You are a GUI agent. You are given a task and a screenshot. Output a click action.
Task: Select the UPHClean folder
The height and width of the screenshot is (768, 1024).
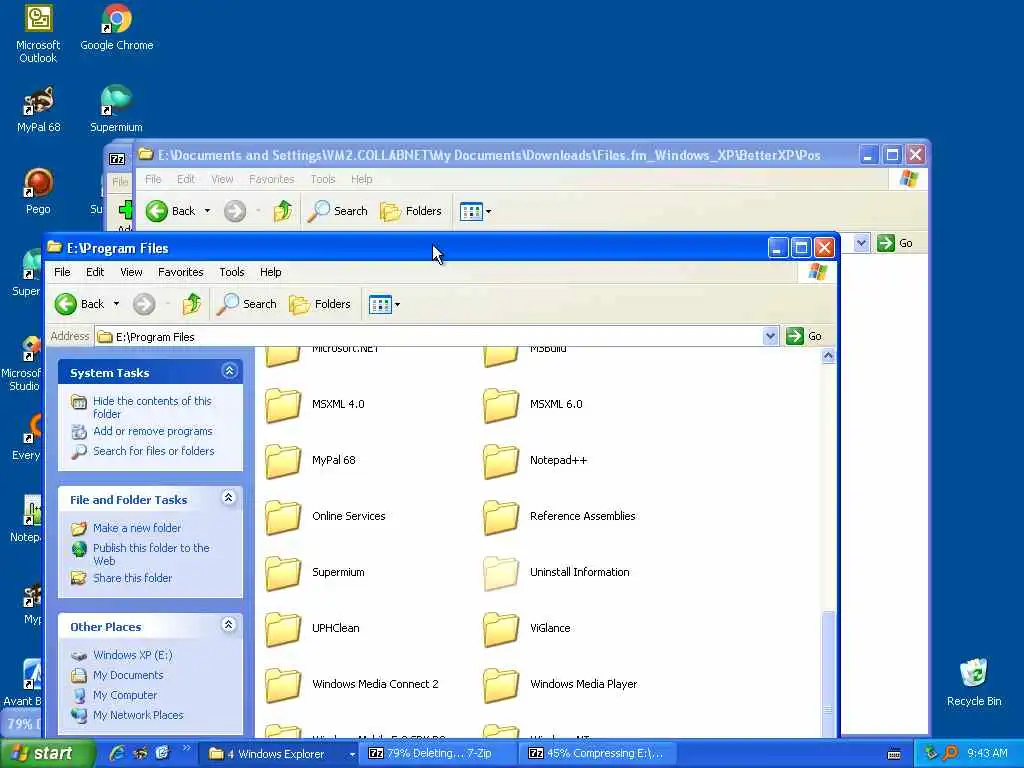(312, 629)
